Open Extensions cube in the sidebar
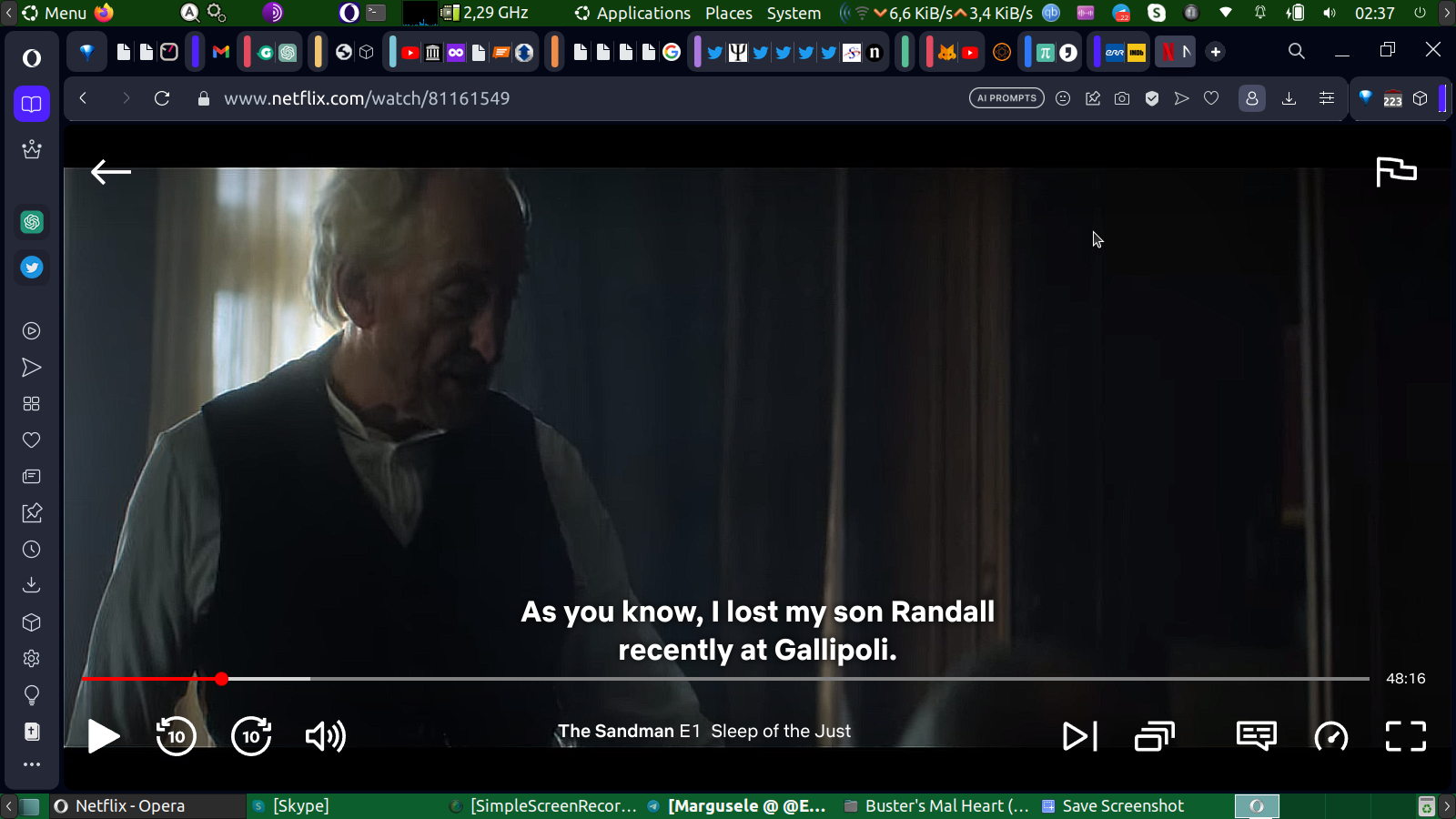 [x=32, y=622]
